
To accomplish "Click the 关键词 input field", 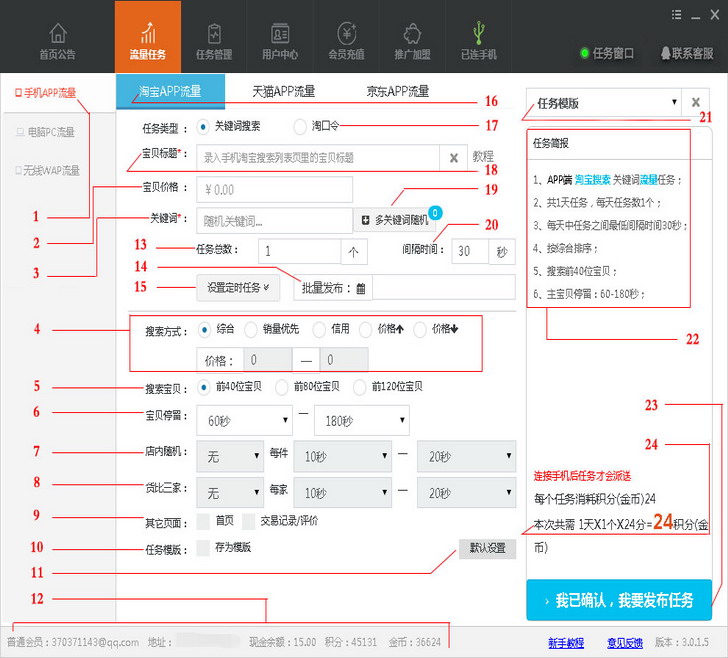I will [274, 221].
